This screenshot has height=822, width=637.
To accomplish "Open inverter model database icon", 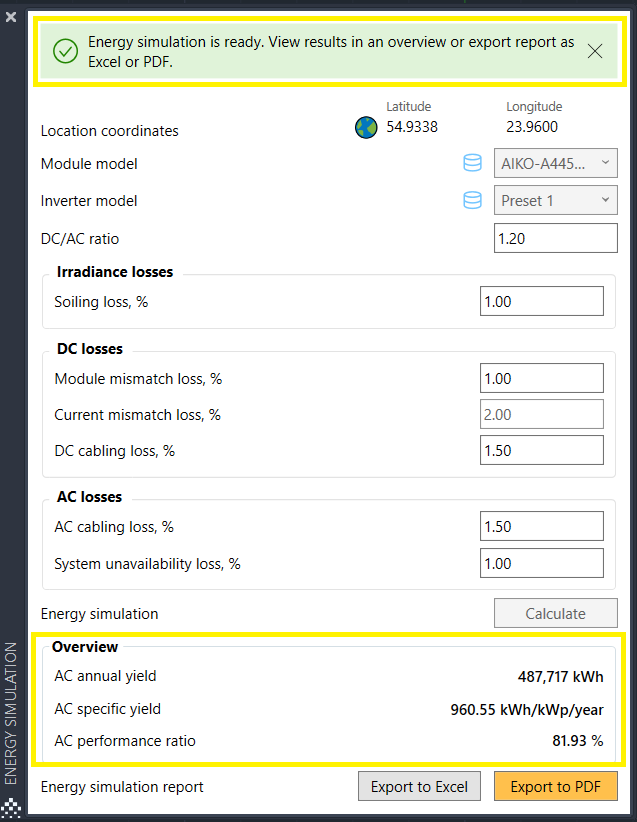I will (472, 200).
